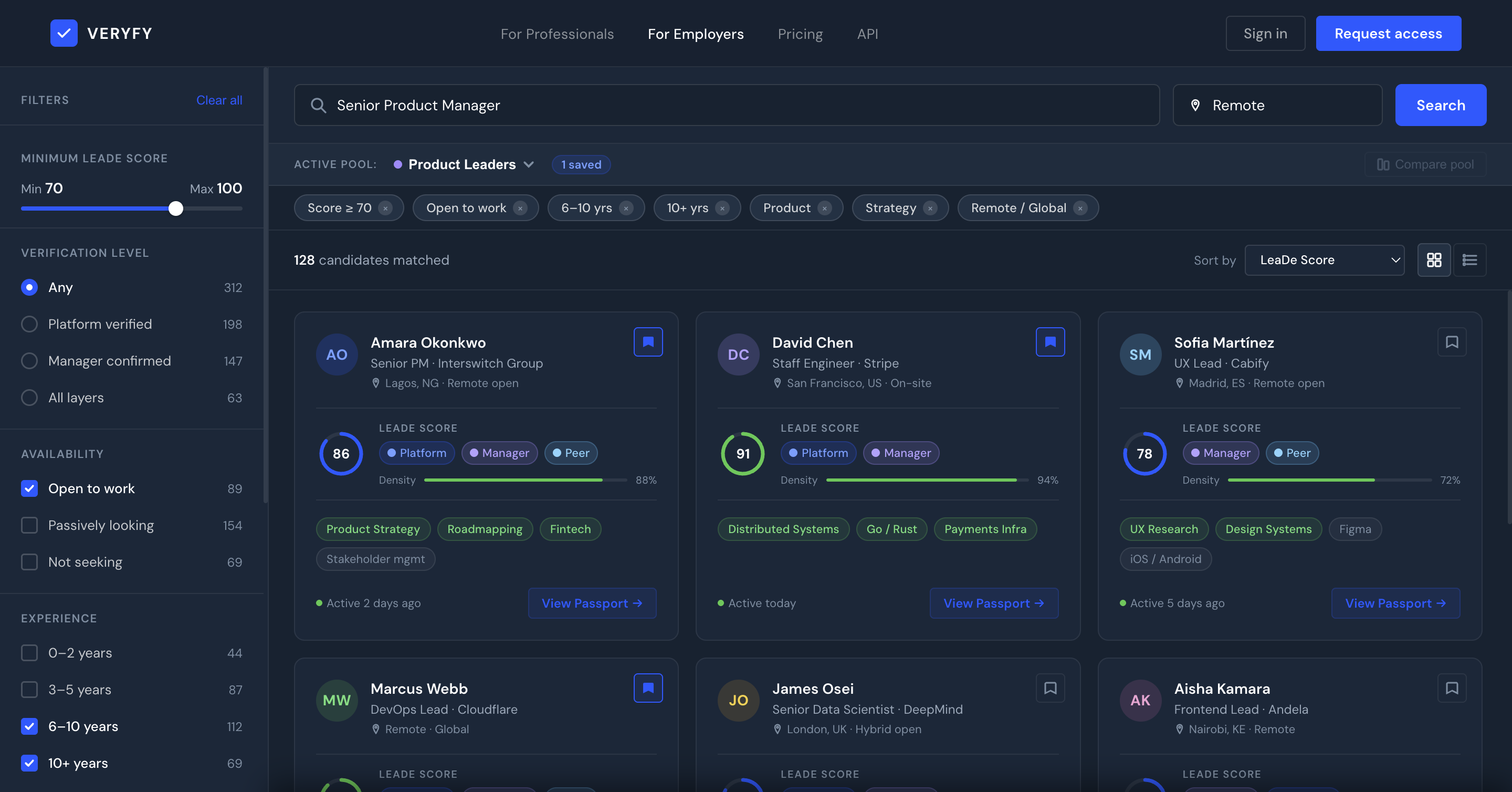Unsave Marcus Webb's bookmark
1512x792 pixels.
pos(648,687)
